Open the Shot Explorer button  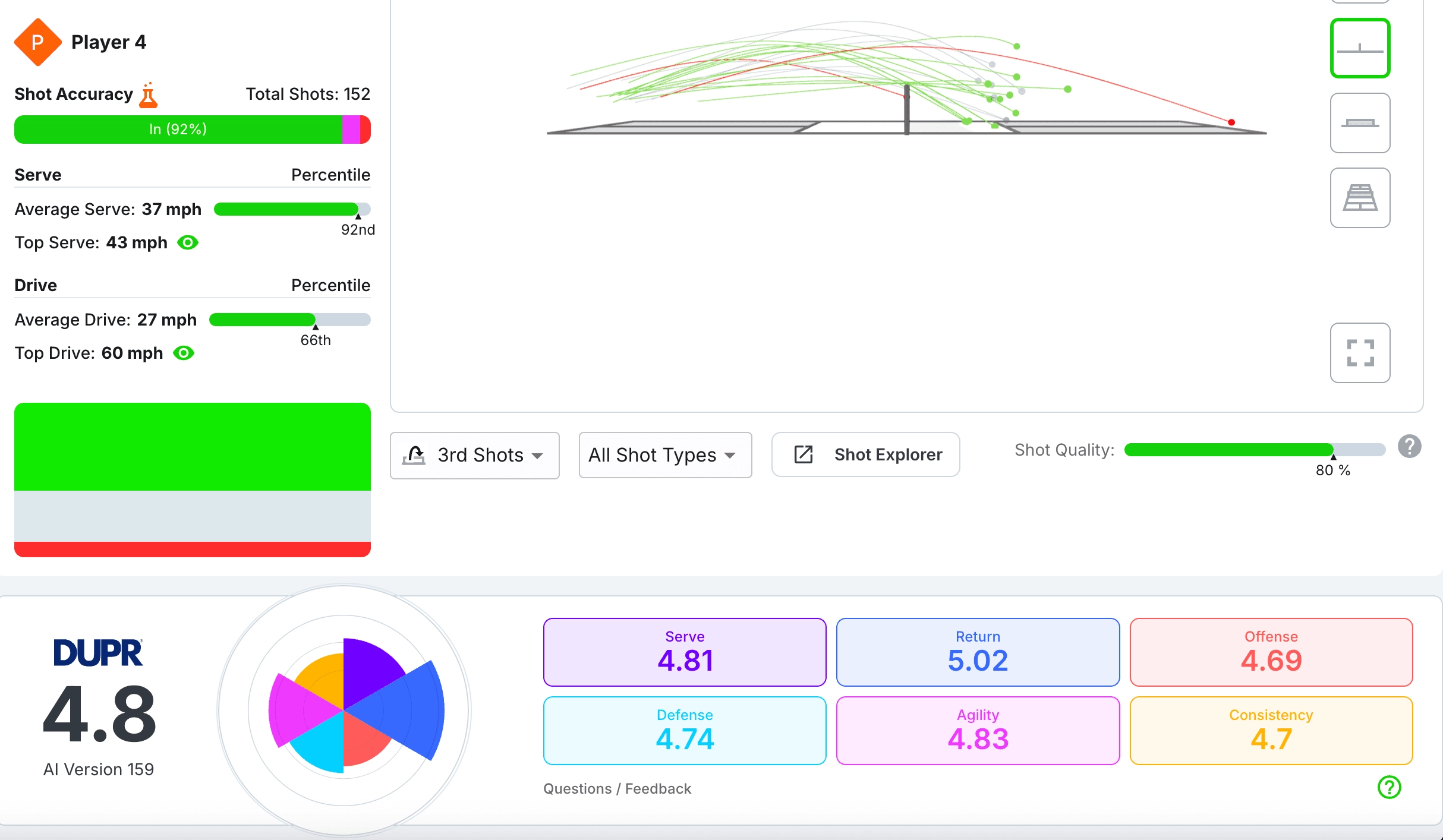[865, 454]
